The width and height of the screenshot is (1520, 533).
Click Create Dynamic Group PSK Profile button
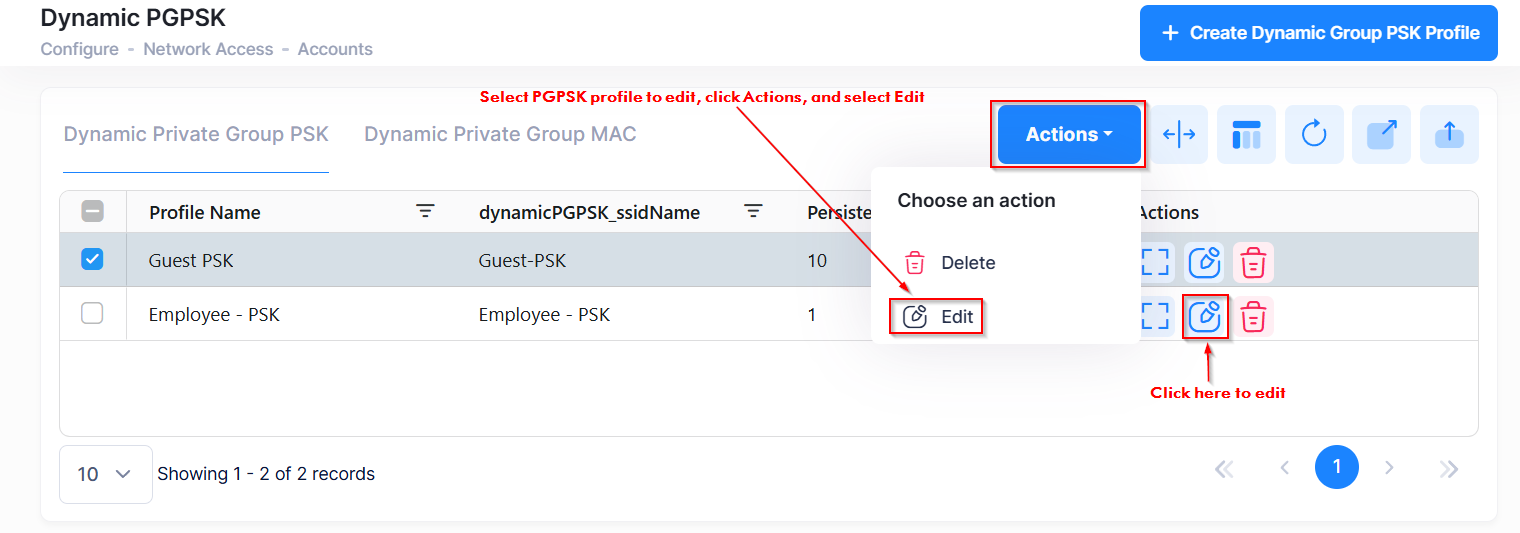click(1318, 33)
